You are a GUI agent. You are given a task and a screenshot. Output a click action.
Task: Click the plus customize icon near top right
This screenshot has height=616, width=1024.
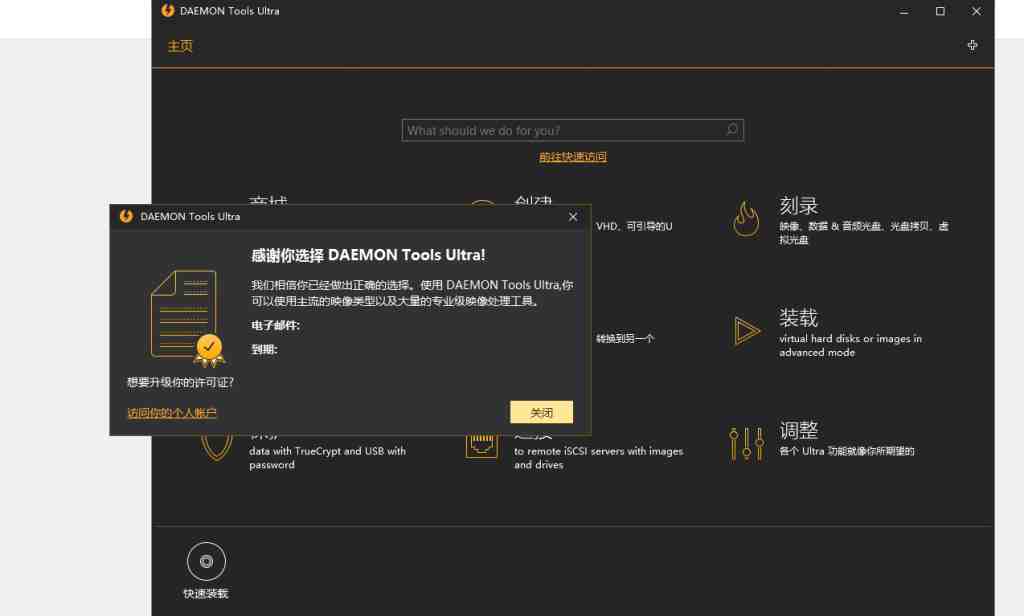(972, 45)
